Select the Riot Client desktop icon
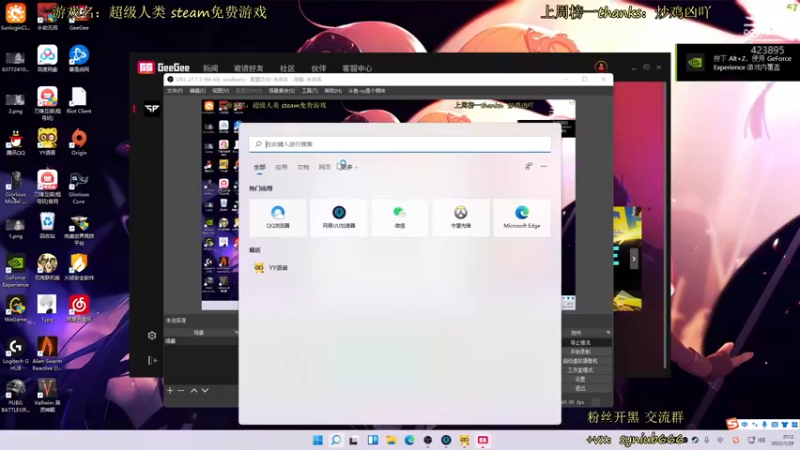 [x=79, y=100]
